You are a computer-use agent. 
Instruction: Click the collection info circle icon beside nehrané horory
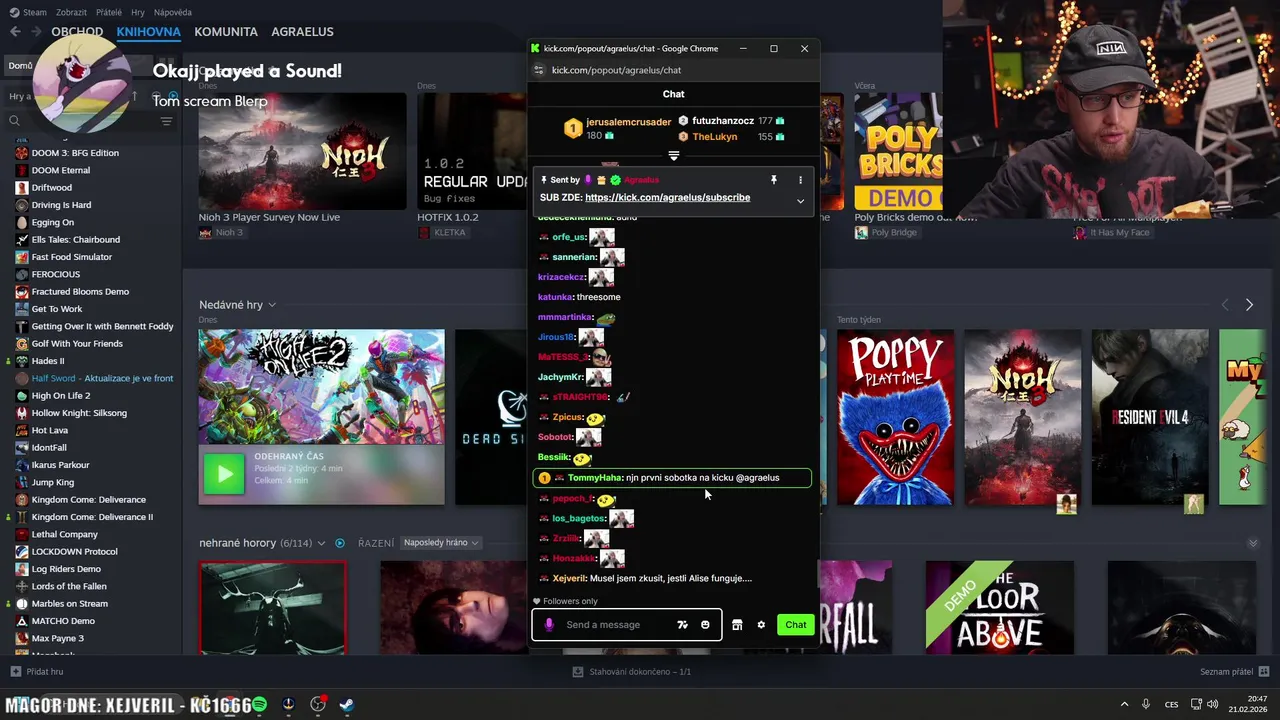tap(340, 543)
